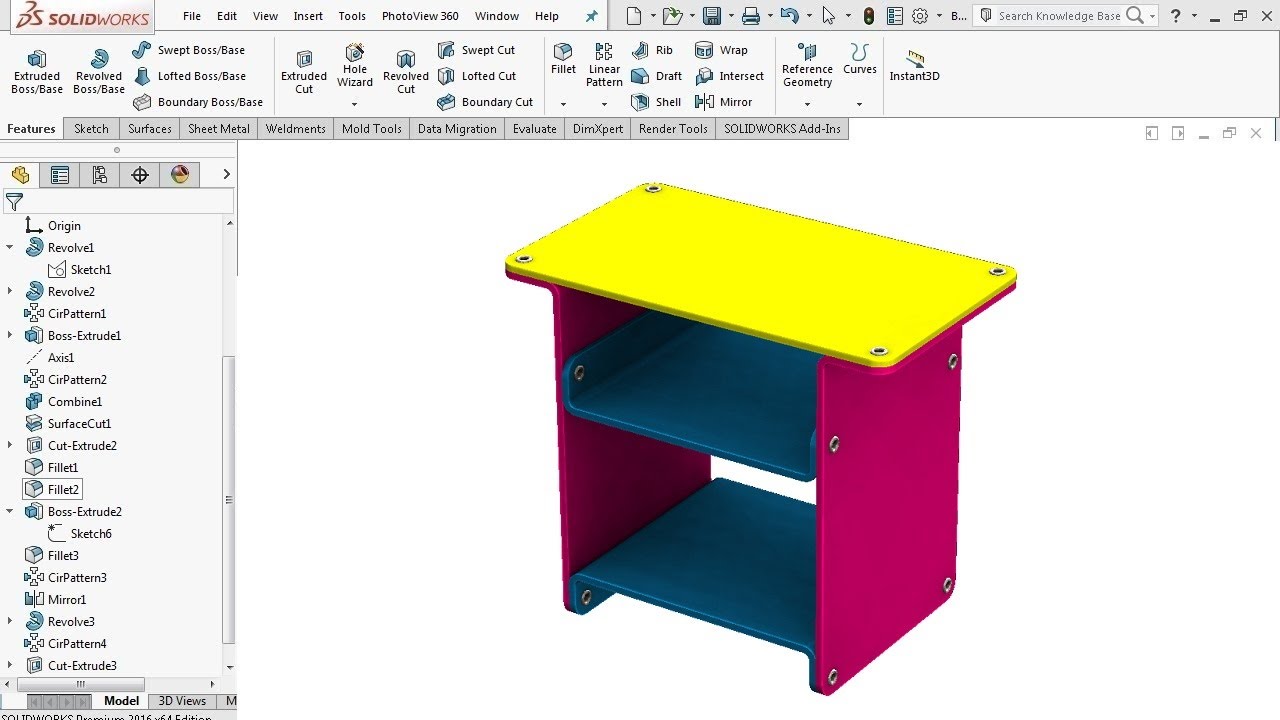This screenshot has width=1280, height=720.
Task: Open the Curves dropdown
Action: click(860, 104)
